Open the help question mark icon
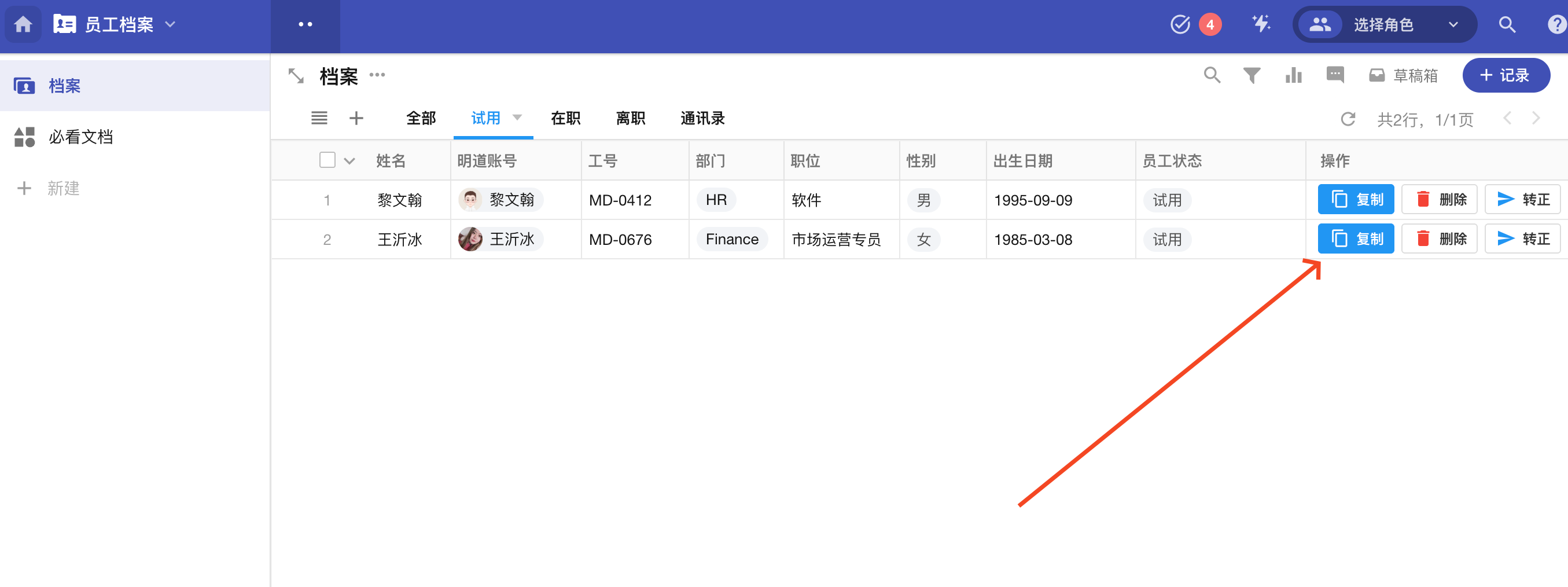This screenshot has width=1568, height=587. [x=1556, y=24]
